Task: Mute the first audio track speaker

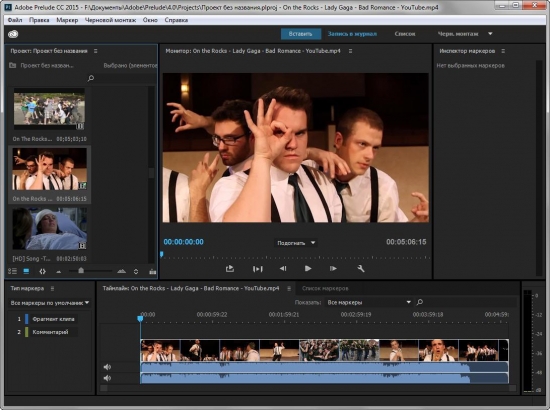Action: click(x=107, y=367)
